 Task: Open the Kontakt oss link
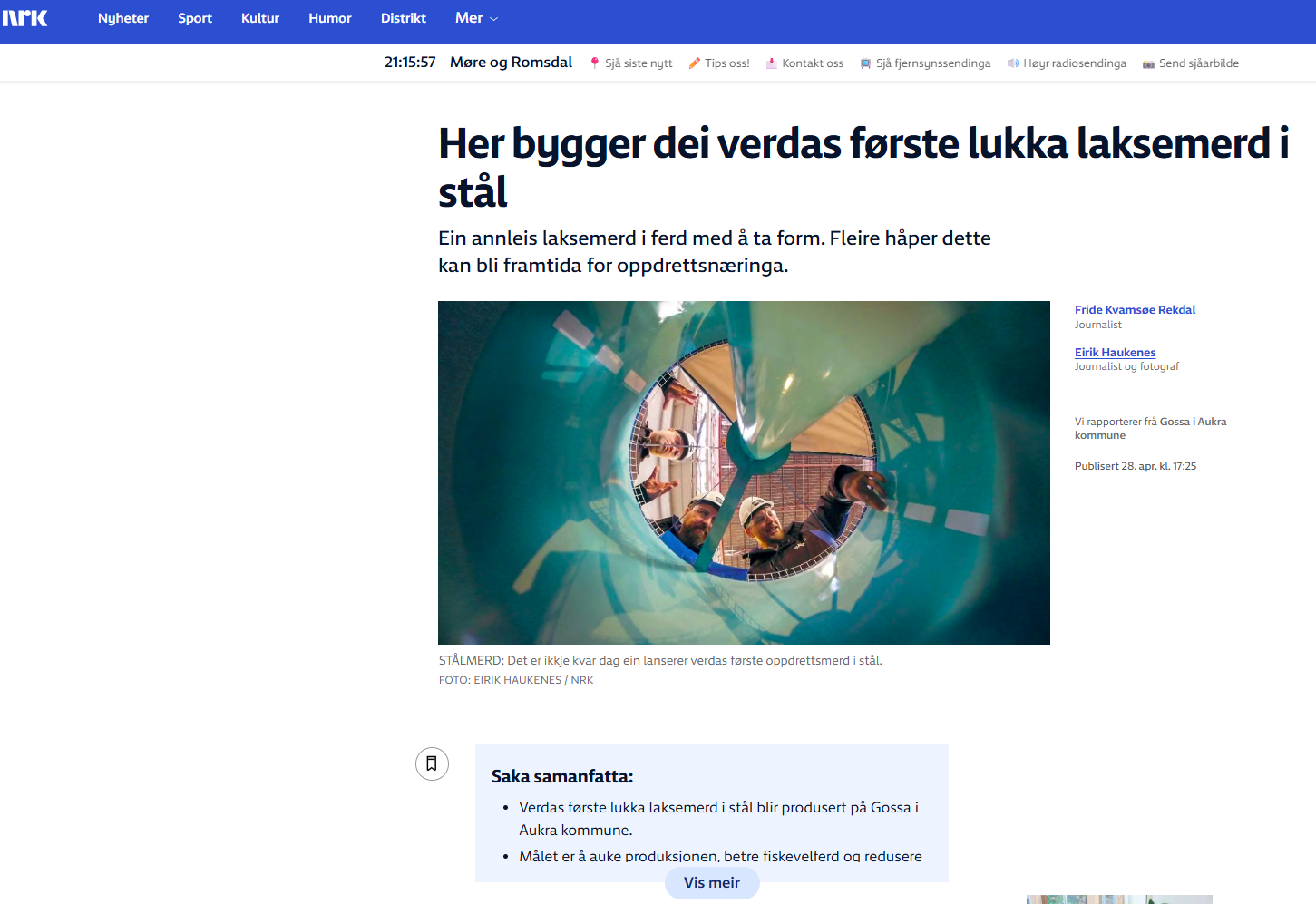pyautogui.click(x=813, y=63)
